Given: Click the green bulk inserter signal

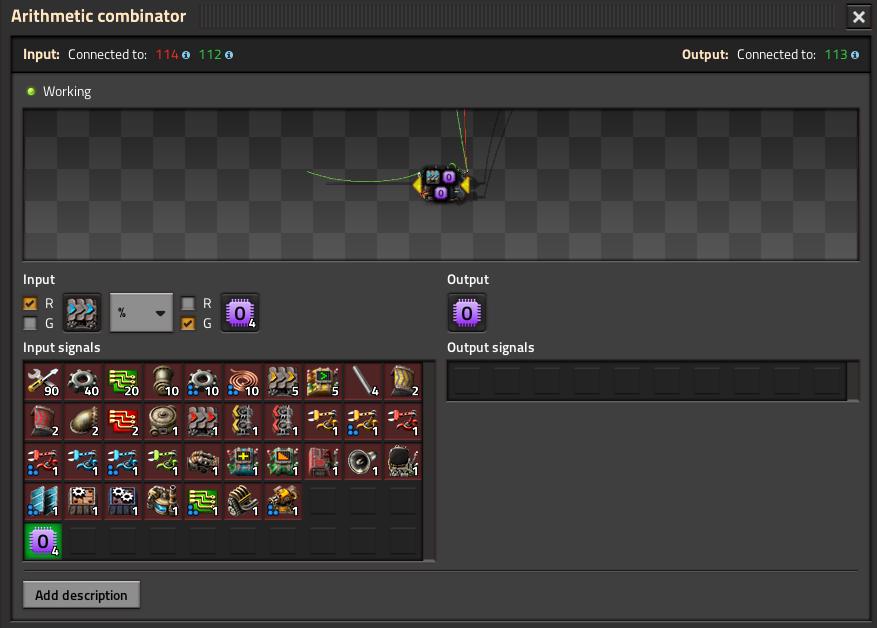Looking at the screenshot, I should coord(164,462).
